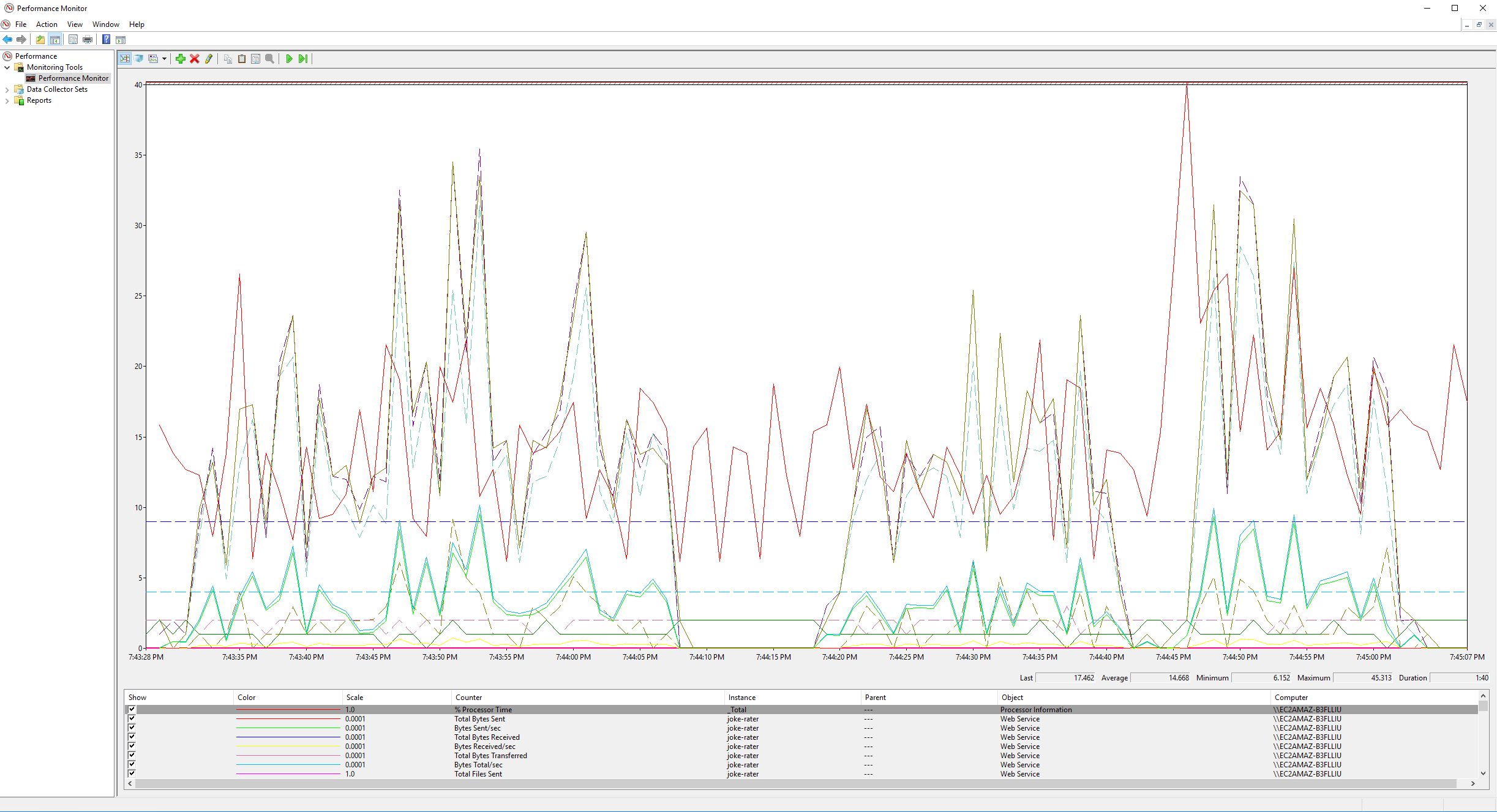Paste the counter list
Viewport: 1497px width, 812px height.
pos(242,59)
